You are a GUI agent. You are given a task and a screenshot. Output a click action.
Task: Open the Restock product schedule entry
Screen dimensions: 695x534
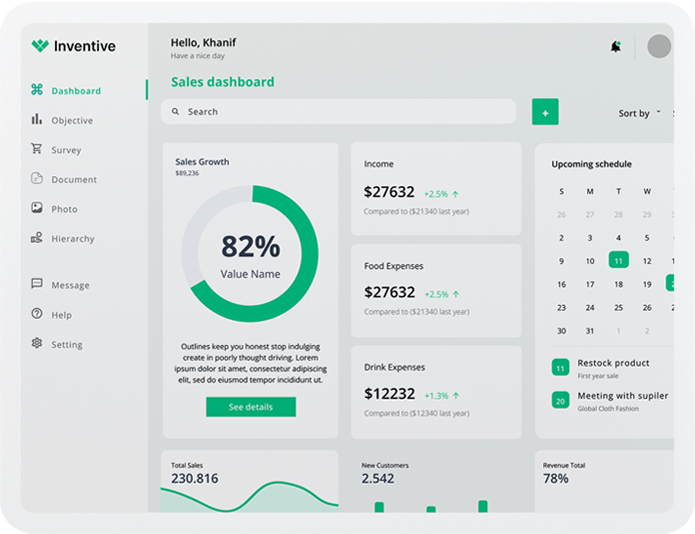[x=613, y=363]
